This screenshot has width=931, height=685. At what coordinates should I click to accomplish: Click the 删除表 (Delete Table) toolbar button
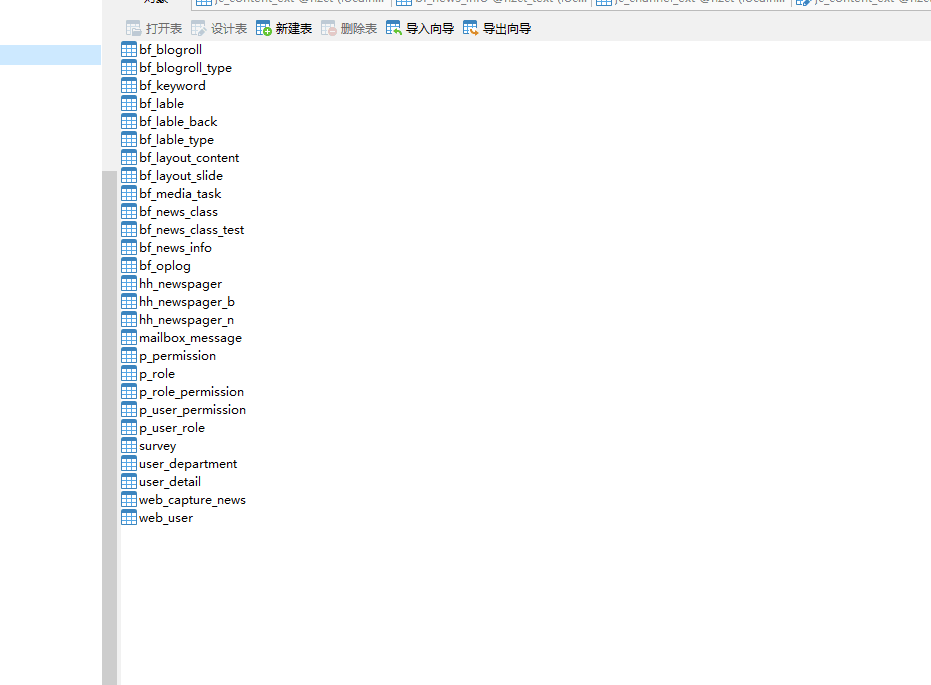(x=349, y=28)
